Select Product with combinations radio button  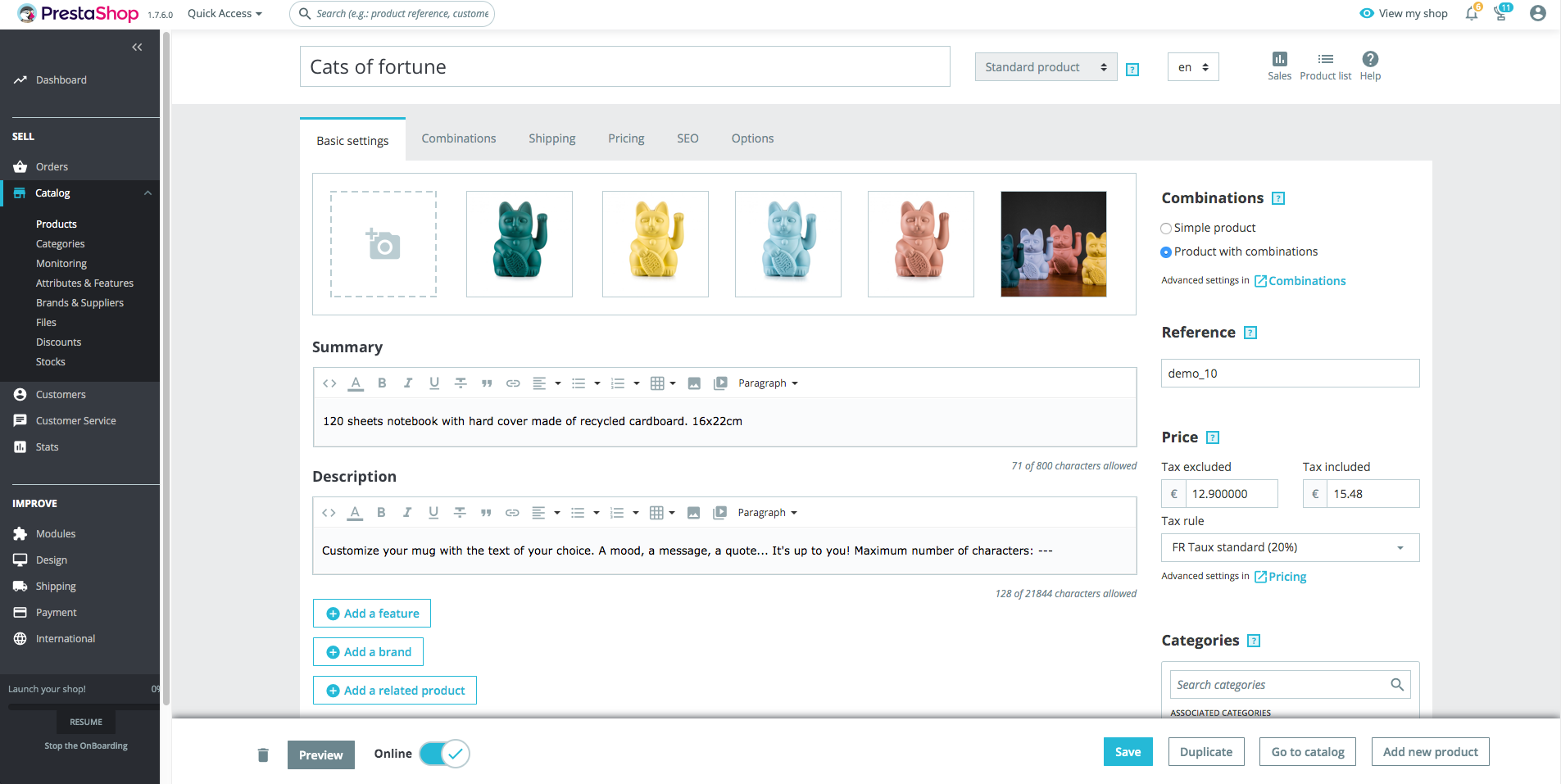coord(1166,252)
